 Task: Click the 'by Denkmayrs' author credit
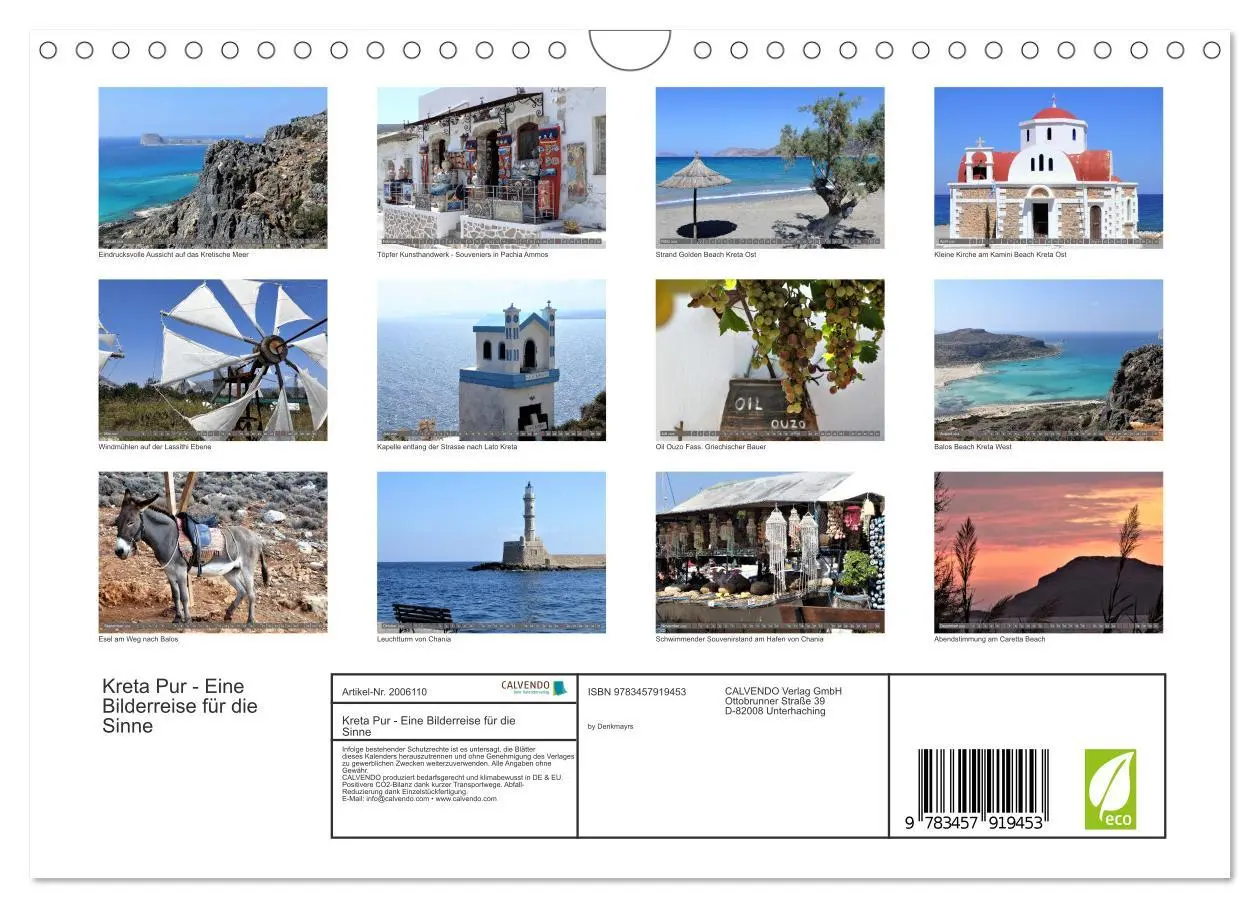tap(611, 727)
